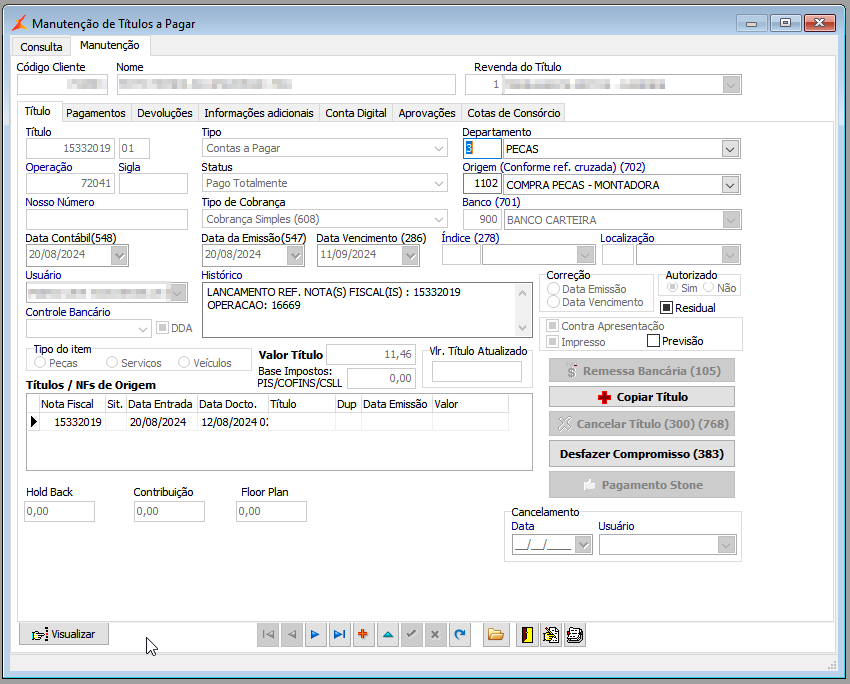Viewport: 850px width, 684px height.
Task: Click the exit door icon
Action: click(x=526, y=634)
